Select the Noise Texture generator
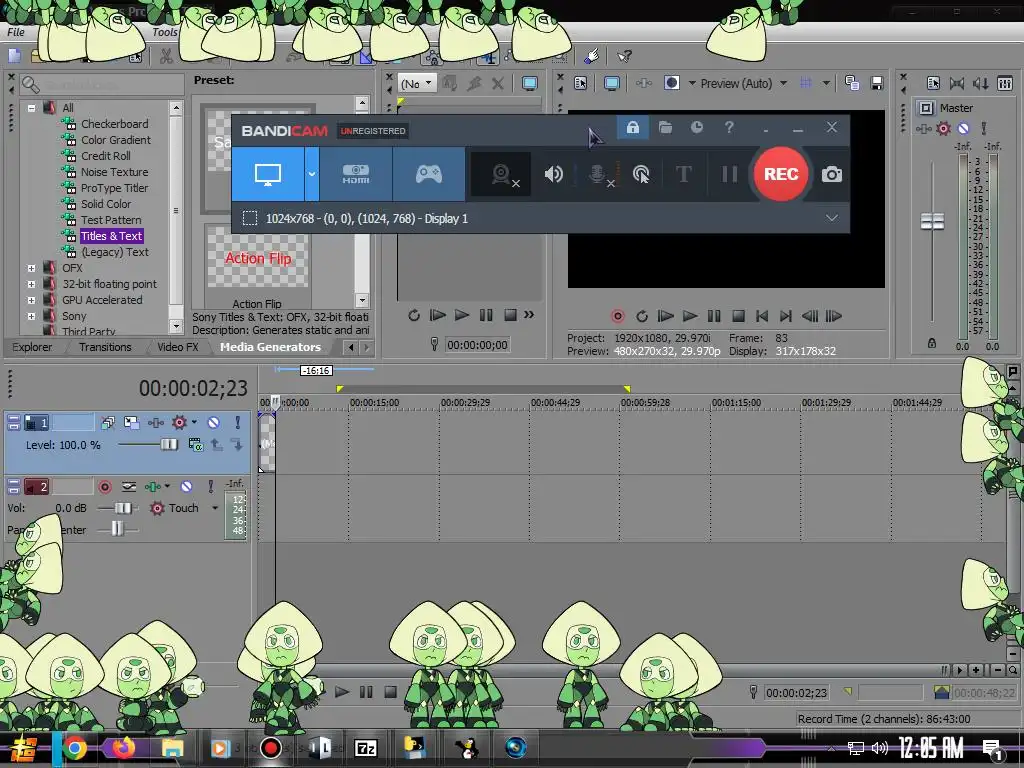The width and height of the screenshot is (1024, 768). (x=114, y=172)
